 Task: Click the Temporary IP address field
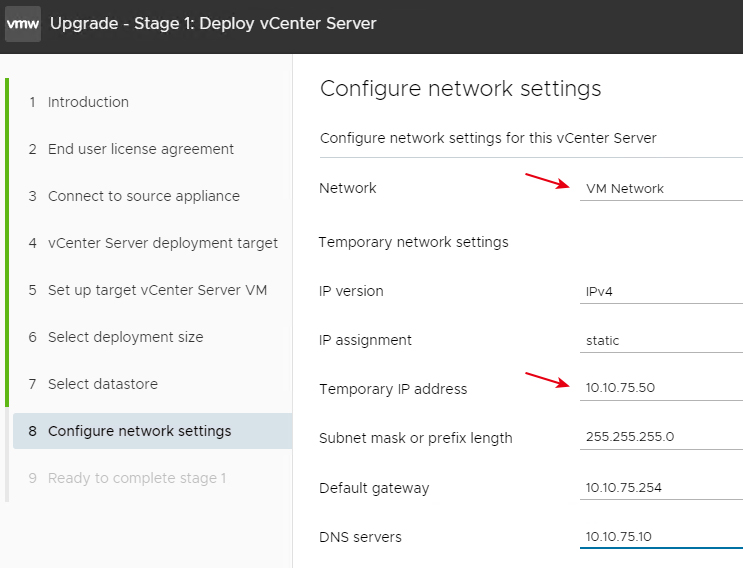(661, 388)
